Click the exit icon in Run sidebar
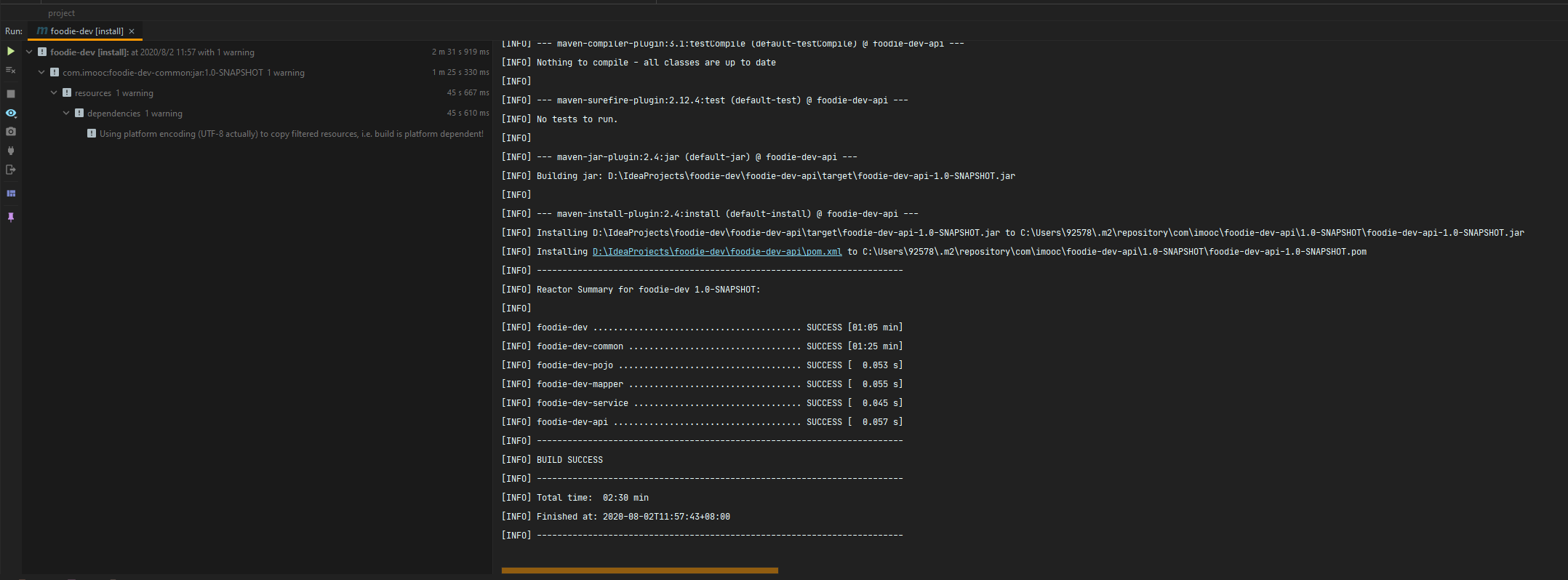The image size is (1568, 580). coord(10,170)
